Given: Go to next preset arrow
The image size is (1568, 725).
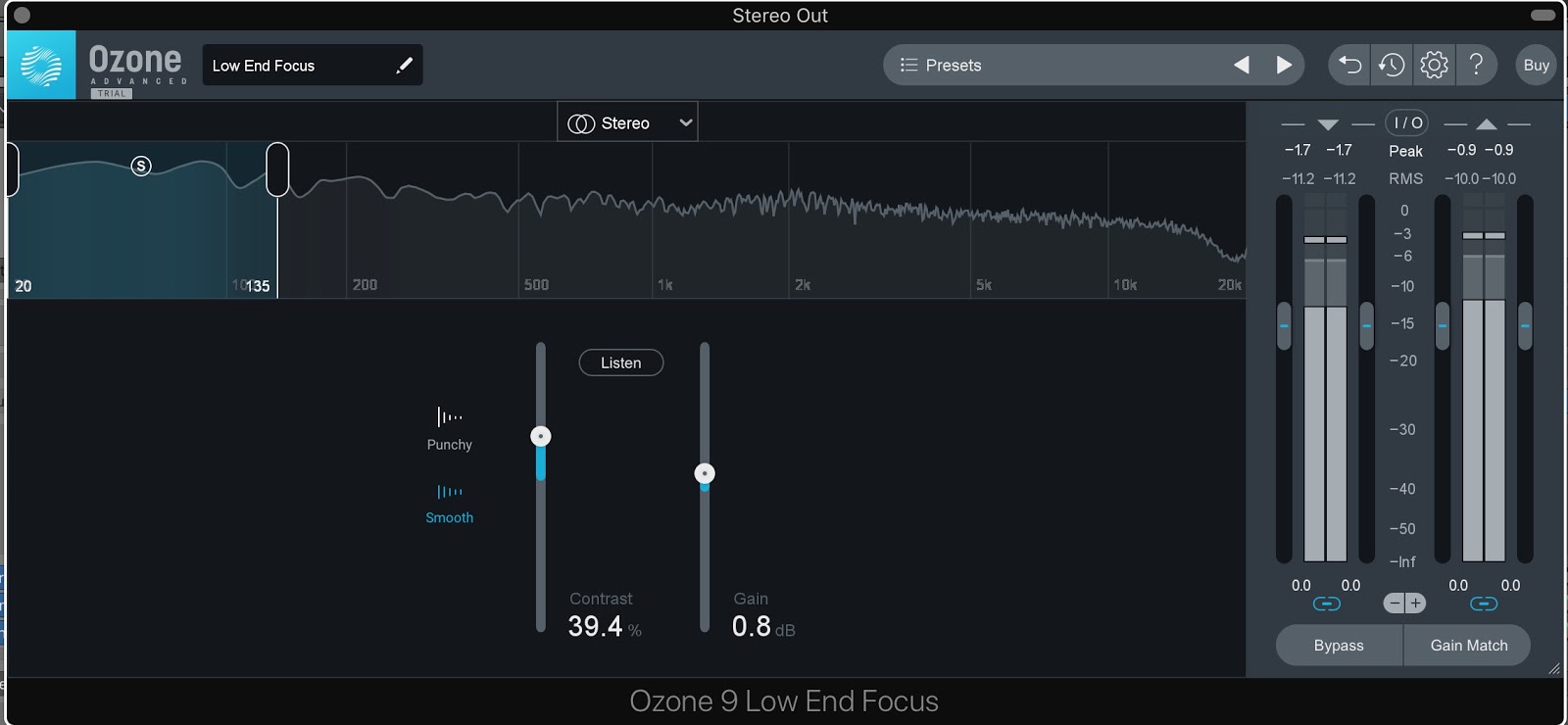Looking at the screenshot, I should (1284, 65).
